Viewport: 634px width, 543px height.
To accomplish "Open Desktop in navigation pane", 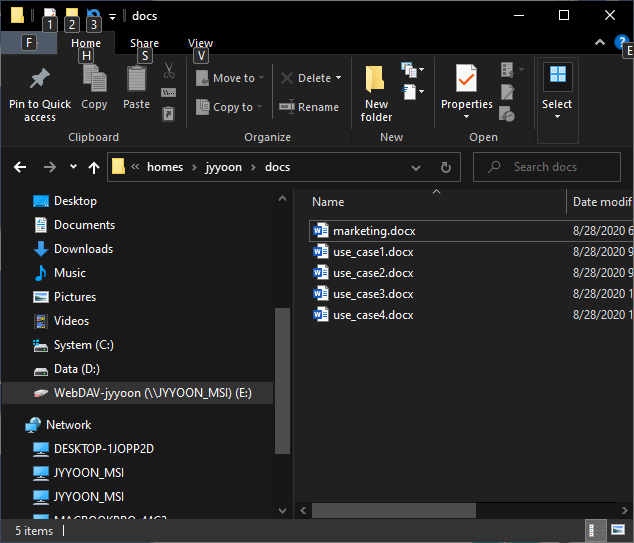I will (75, 201).
